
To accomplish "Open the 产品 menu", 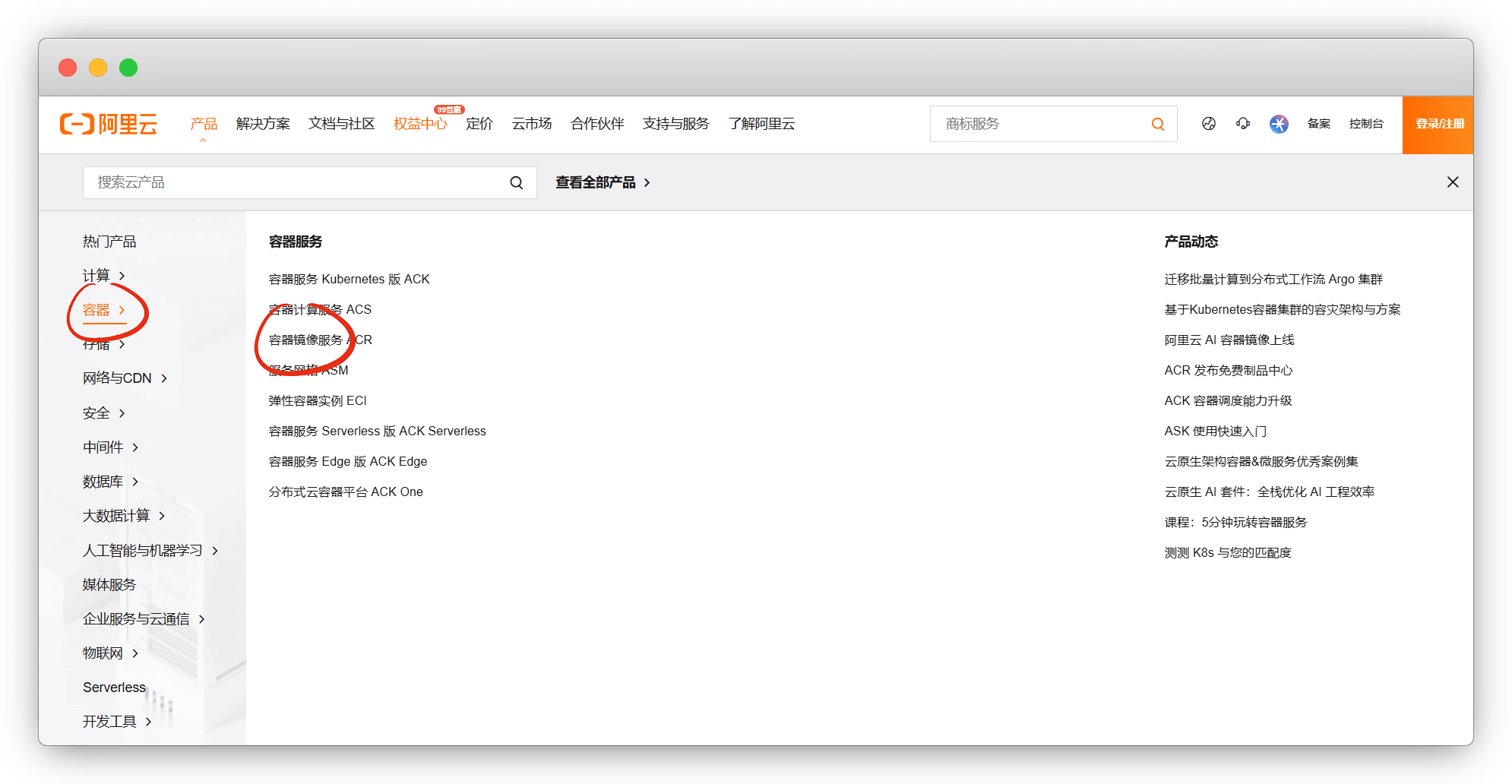I will pyautogui.click(x=204, y=124).
